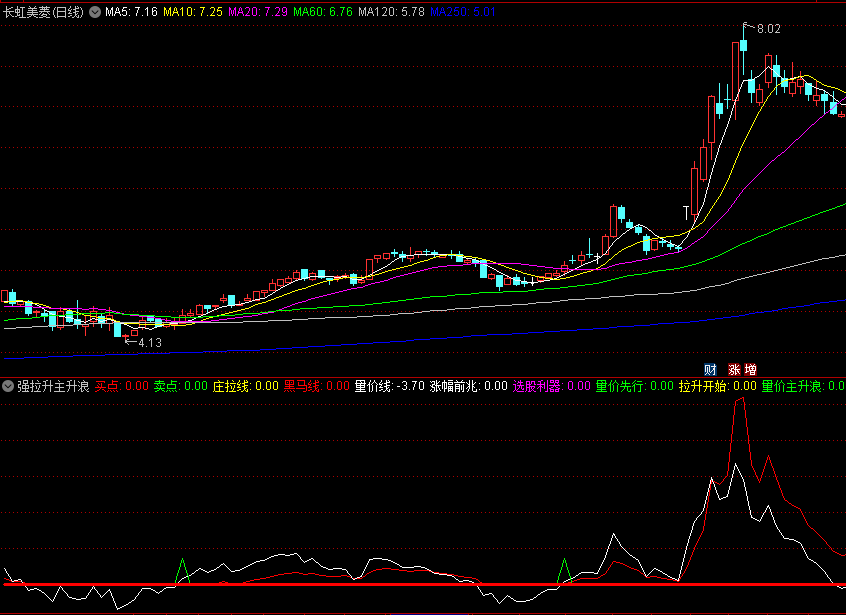Click the 涨 event marker icon
The height and width of the screenshot is (615, 846).
[x=734, y=370]
